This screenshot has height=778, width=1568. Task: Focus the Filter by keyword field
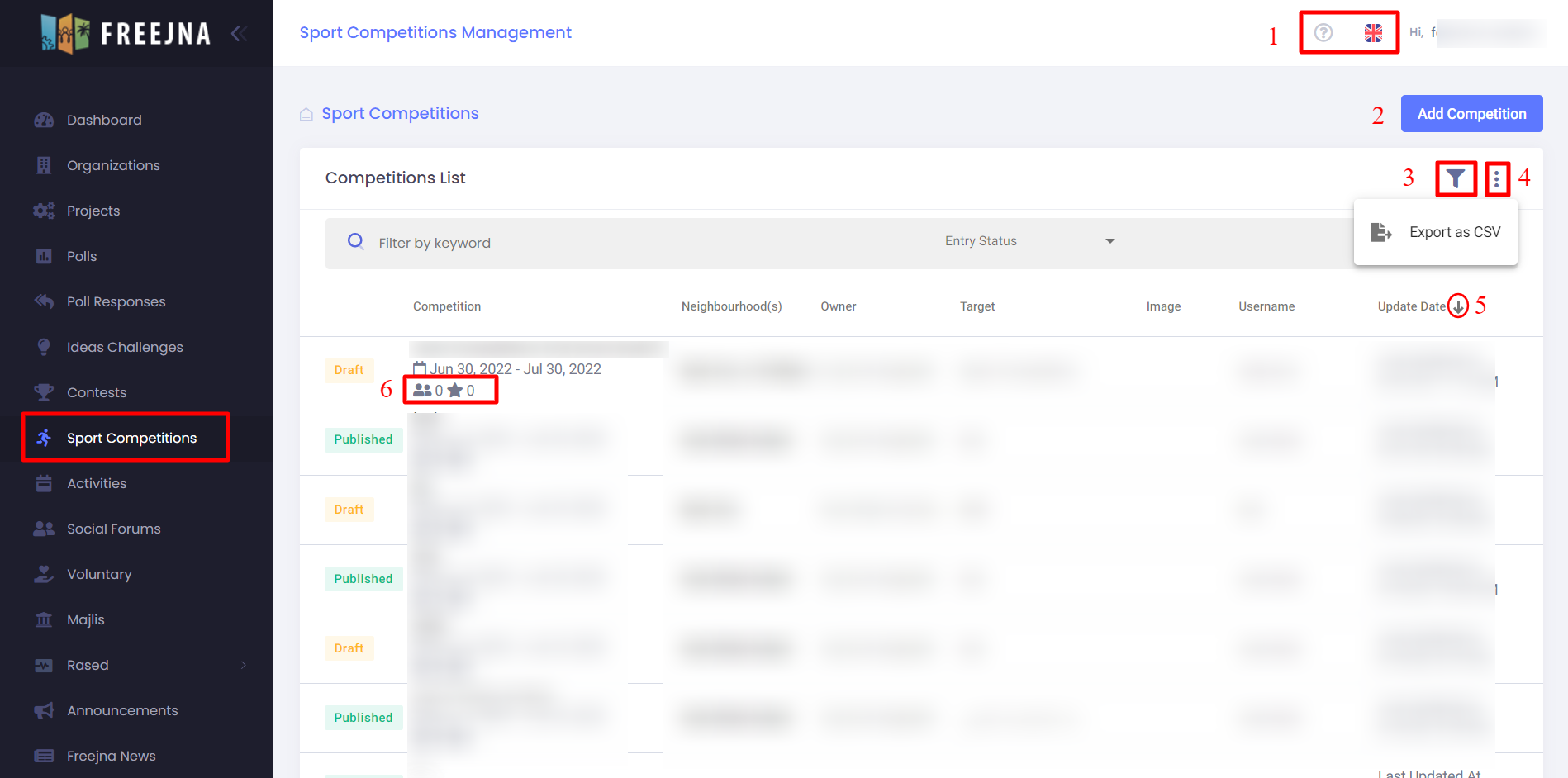pyautogui.click(x=644, y=243)
